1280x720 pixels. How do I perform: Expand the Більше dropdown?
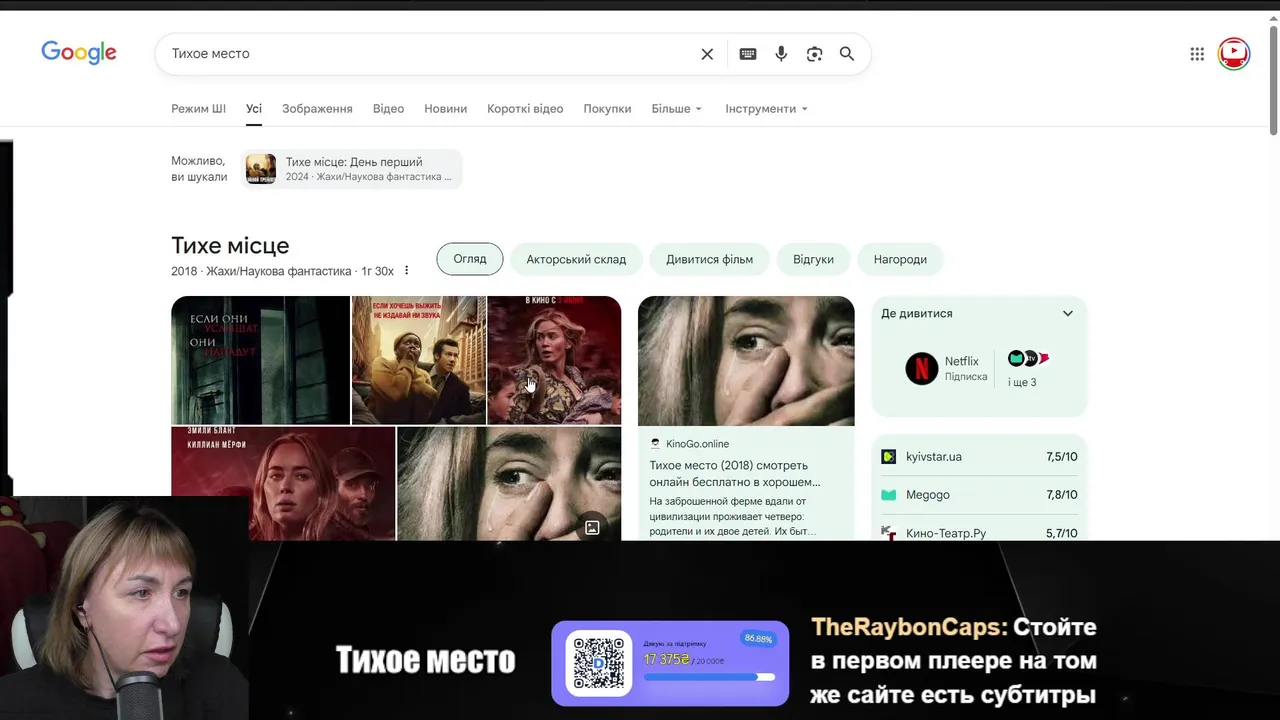[677, 108]
